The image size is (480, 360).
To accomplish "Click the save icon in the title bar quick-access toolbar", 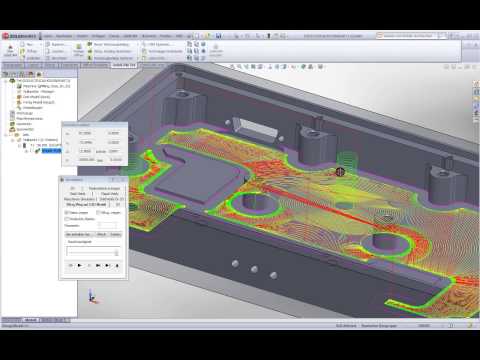I will (x=218, y=36).
